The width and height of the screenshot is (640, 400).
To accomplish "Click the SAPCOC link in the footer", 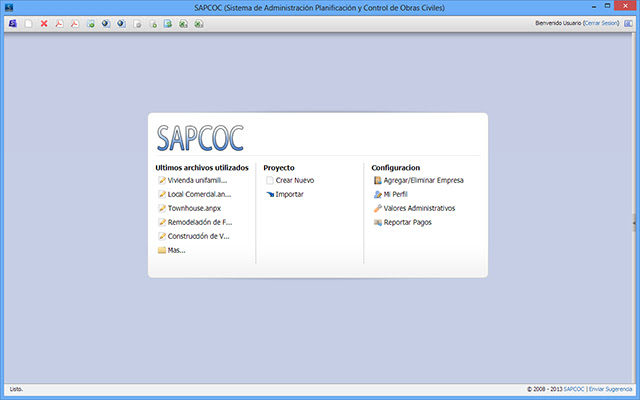I will [574, 389].
